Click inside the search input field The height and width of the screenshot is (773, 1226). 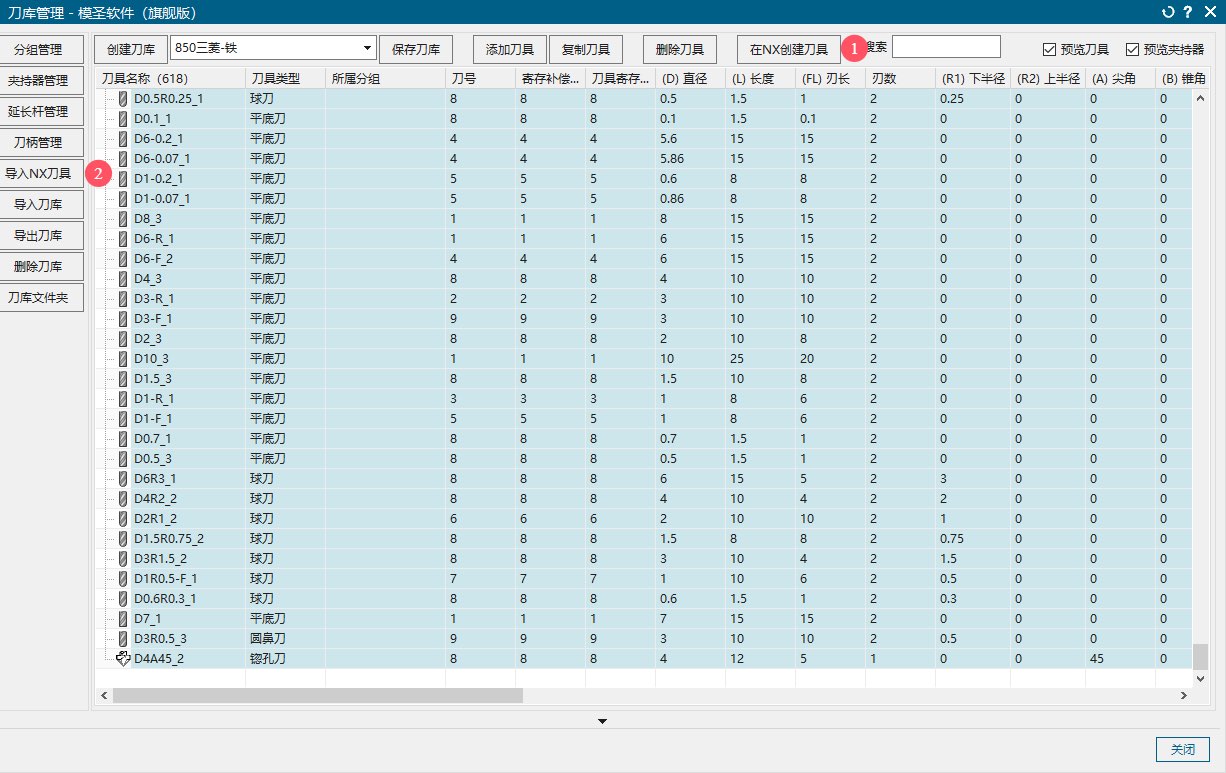click(x=946, y=46)
